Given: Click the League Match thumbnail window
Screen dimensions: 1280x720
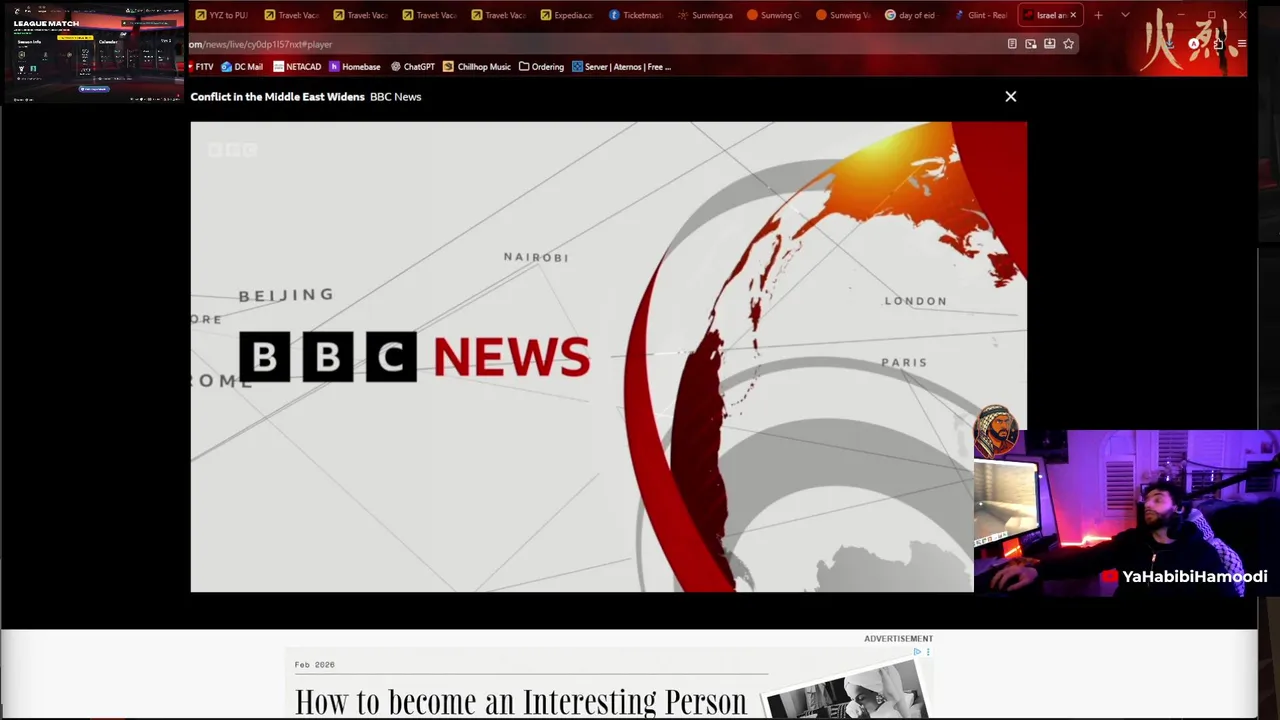Looking at the screenshot, I should pyautogui.click(x=92, y=52).
